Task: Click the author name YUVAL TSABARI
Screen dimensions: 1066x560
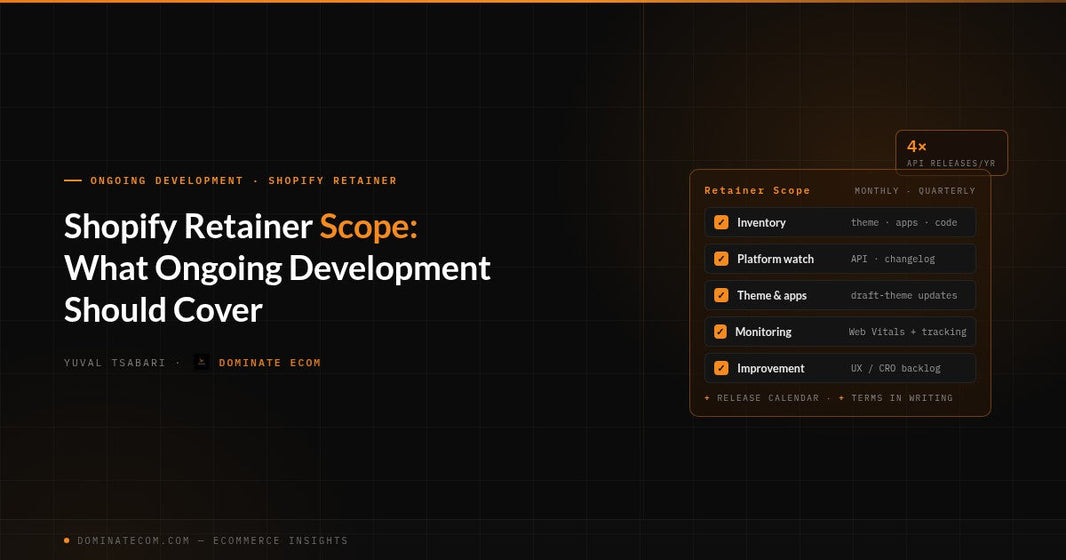Action: [115, 363]
